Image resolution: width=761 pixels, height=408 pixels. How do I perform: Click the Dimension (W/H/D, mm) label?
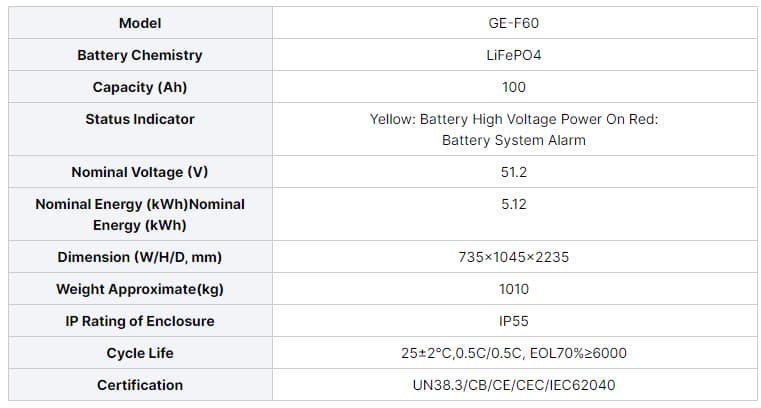(140, 257)
